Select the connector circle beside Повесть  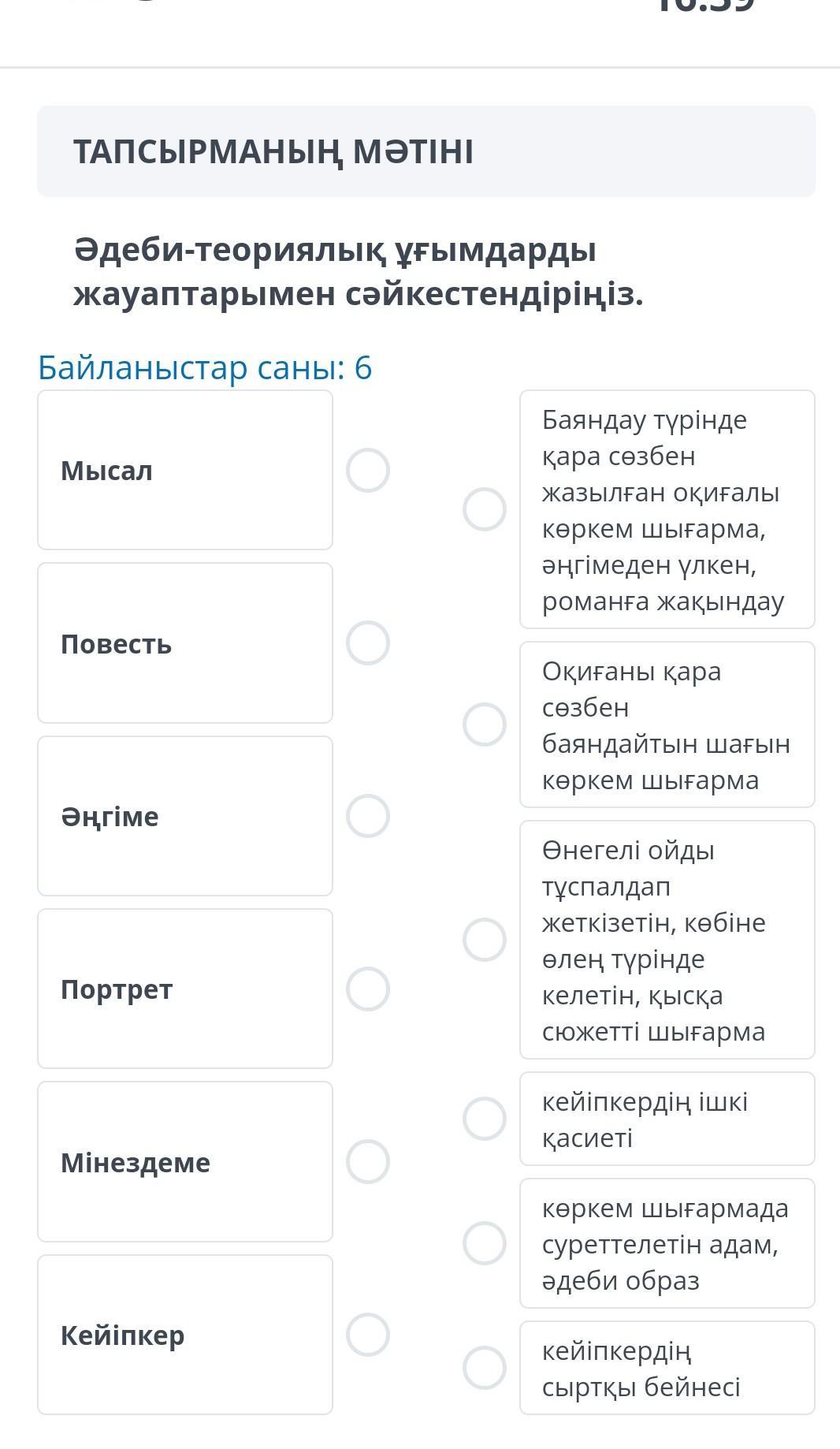click(368, 643)
